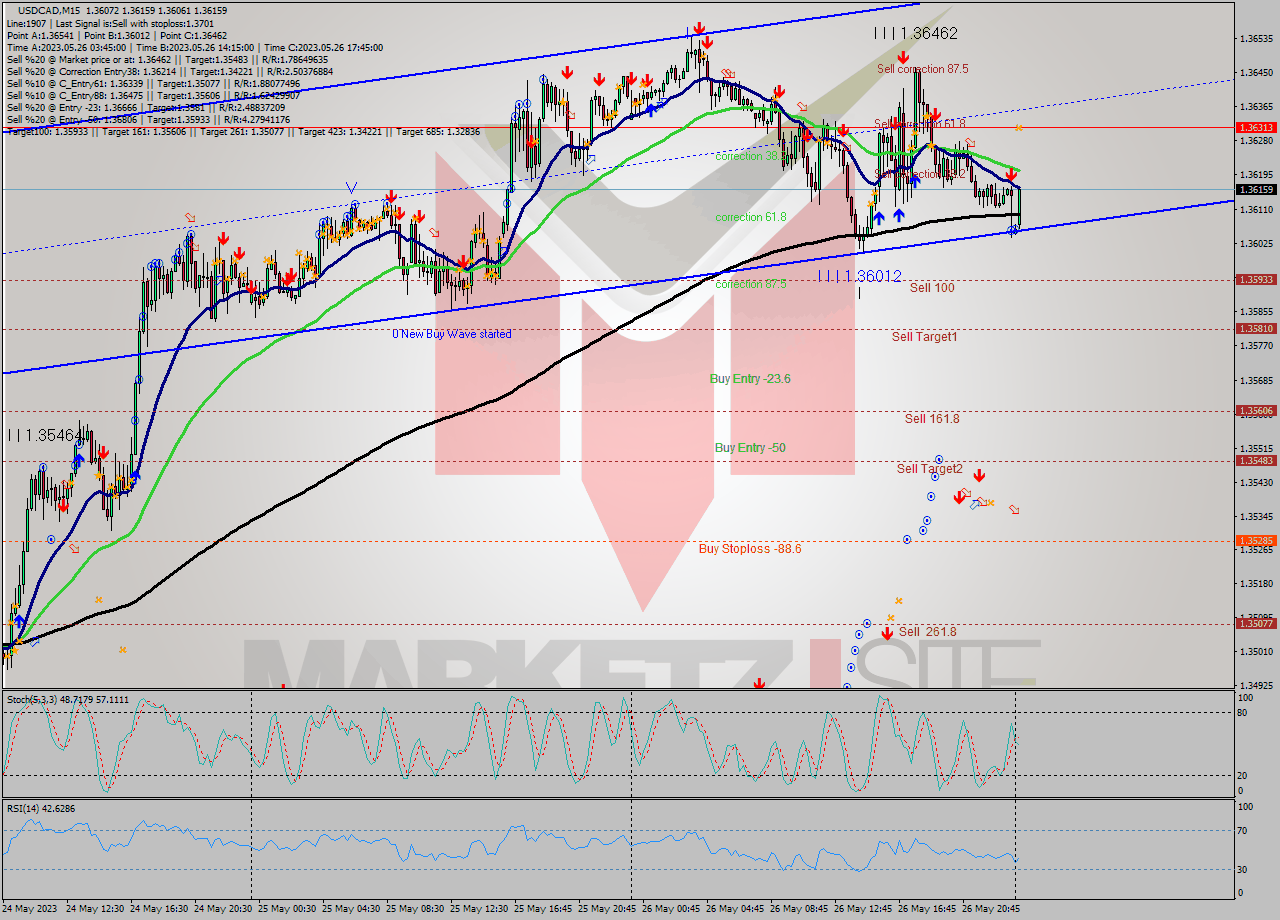Click the red 1.36313 price tag

click(1256, 128)
